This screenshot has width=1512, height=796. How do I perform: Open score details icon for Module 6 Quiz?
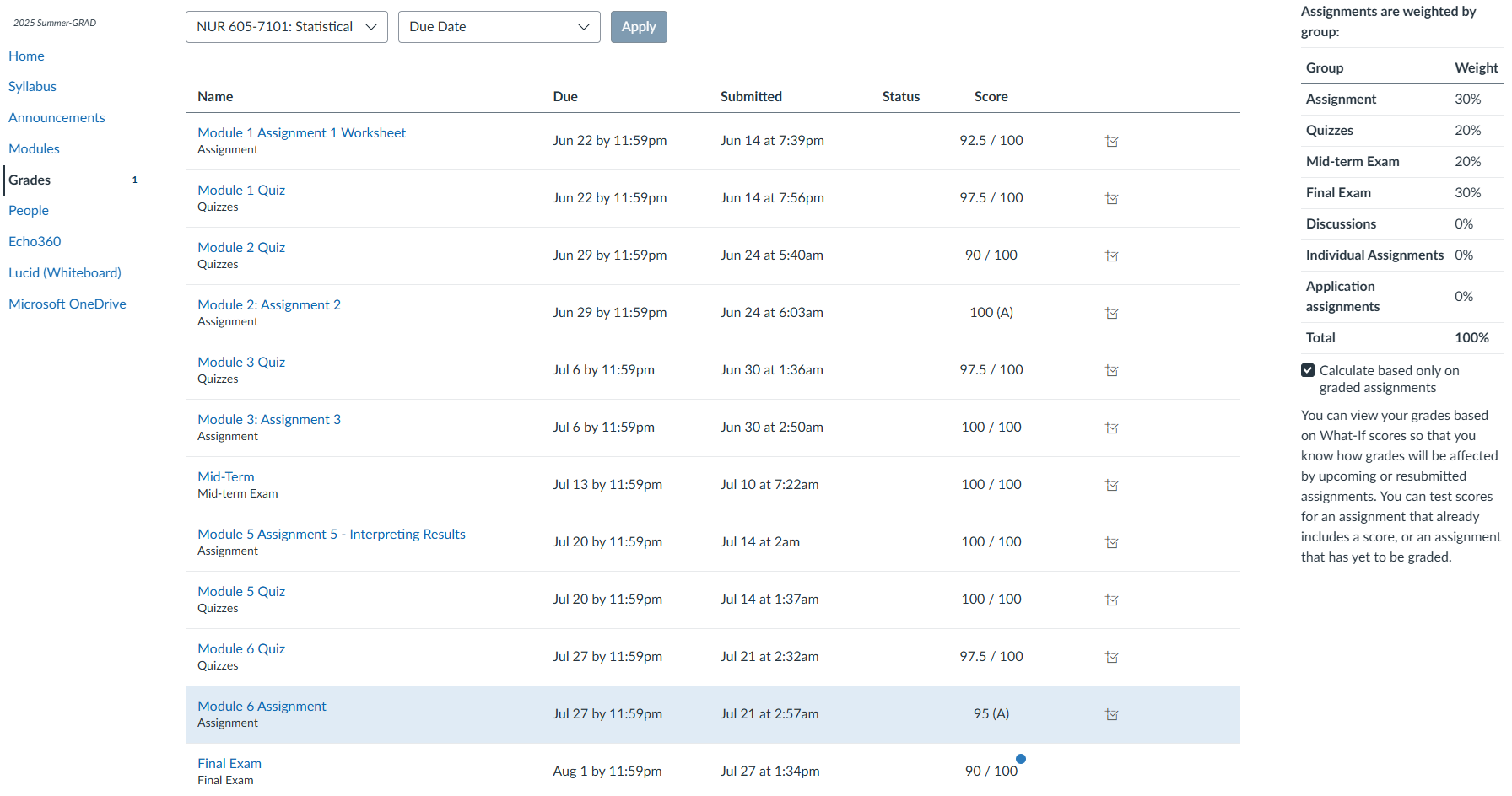click(x=1112, y=658)
